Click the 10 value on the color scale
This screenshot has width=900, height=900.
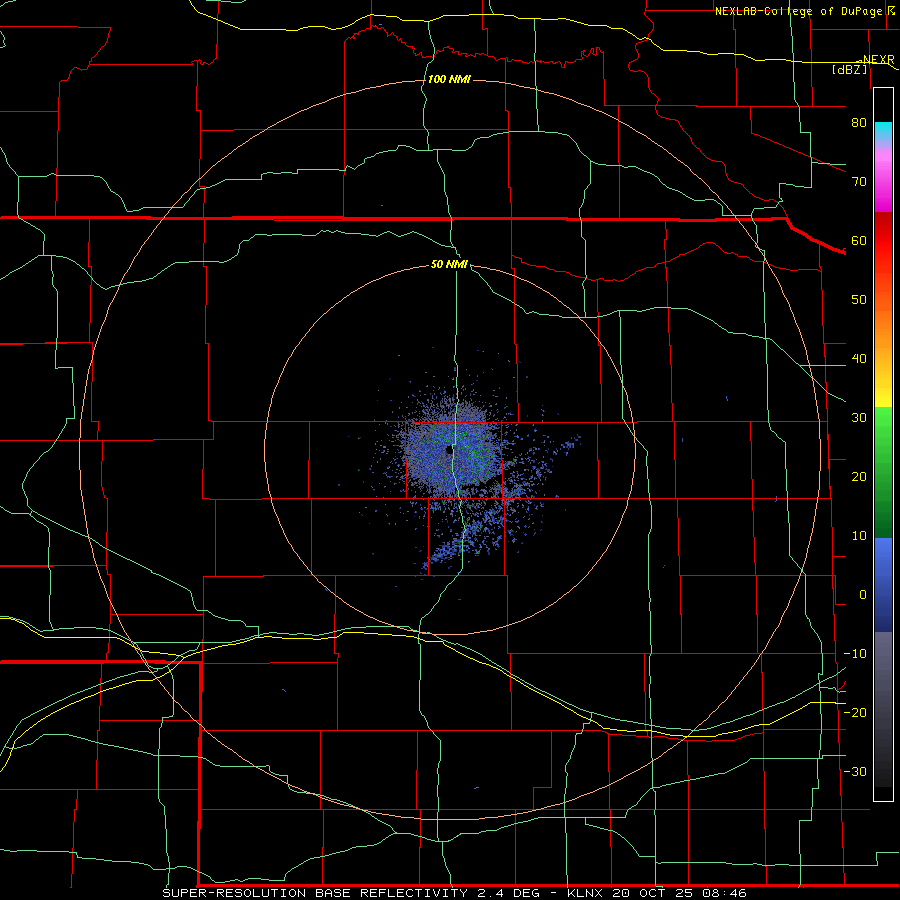click(x=859, y=536)
